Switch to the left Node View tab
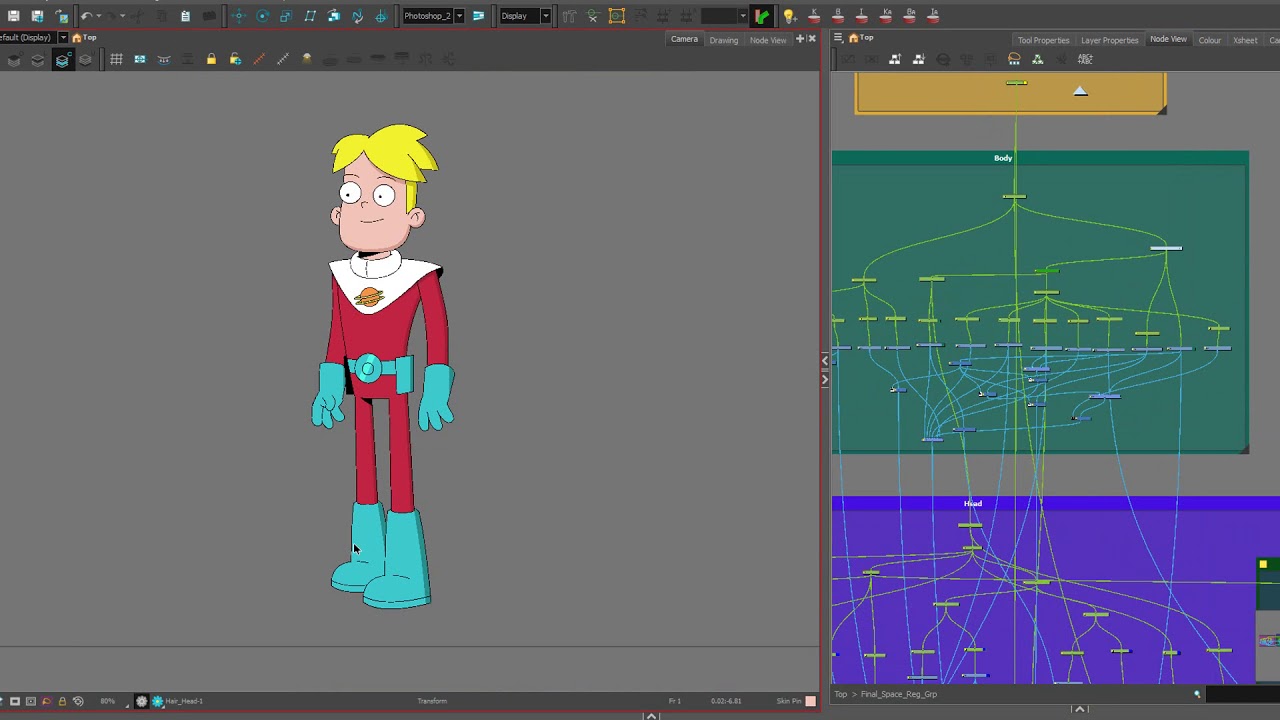Screen dimensions: 1280x720 768,40
